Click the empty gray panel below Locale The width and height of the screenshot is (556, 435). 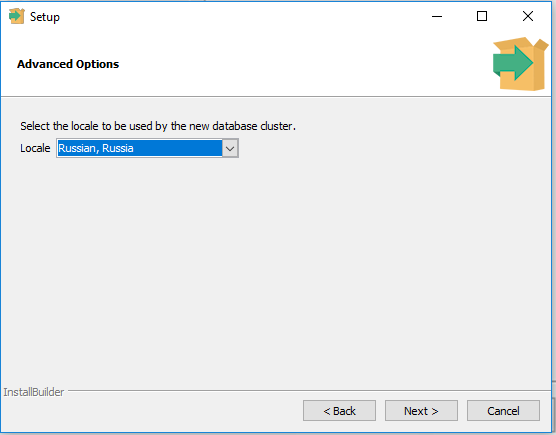[277, 269]
